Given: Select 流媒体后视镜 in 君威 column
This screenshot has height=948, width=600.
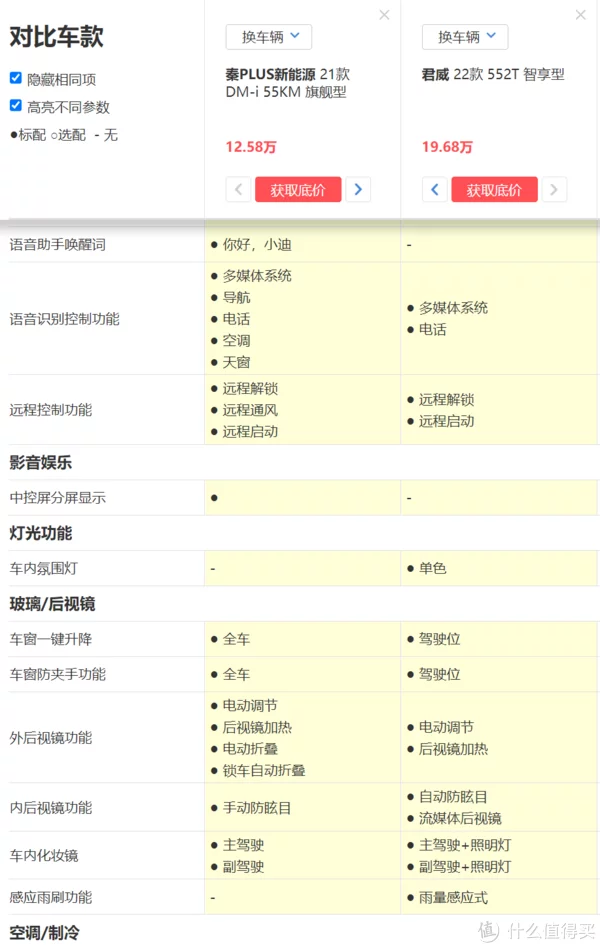Looking at the screenshot, I should point(460,819).
